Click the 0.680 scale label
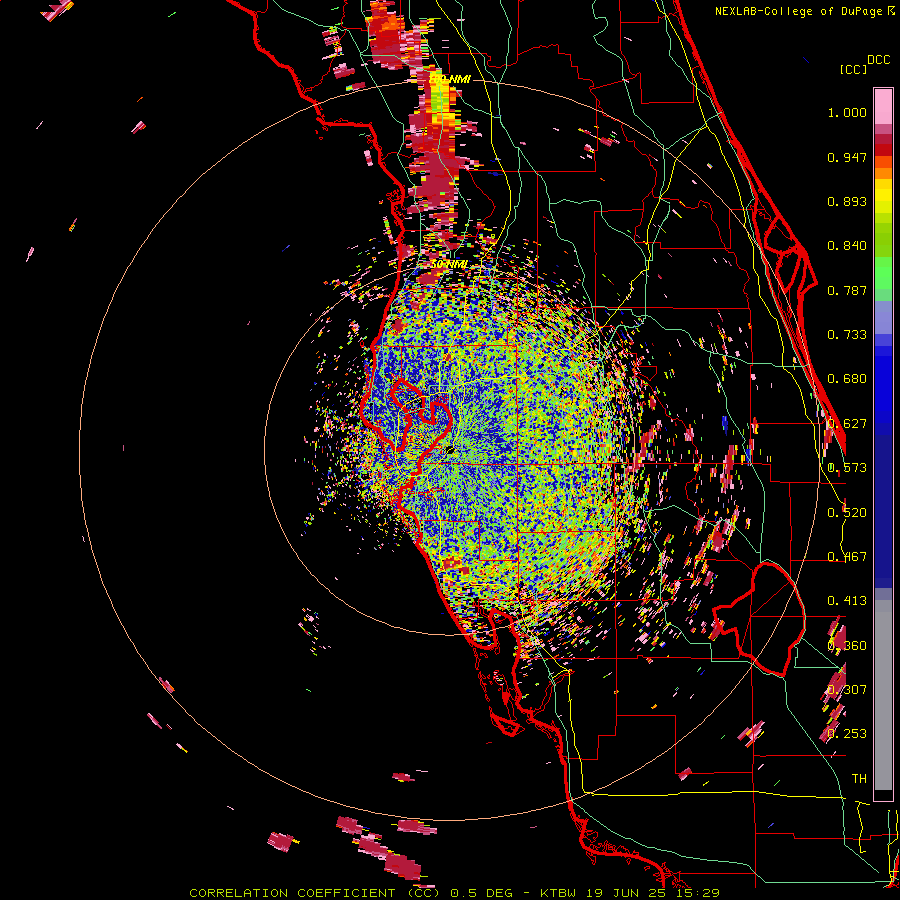The image size is (900, 900). [x=847, y=379]
